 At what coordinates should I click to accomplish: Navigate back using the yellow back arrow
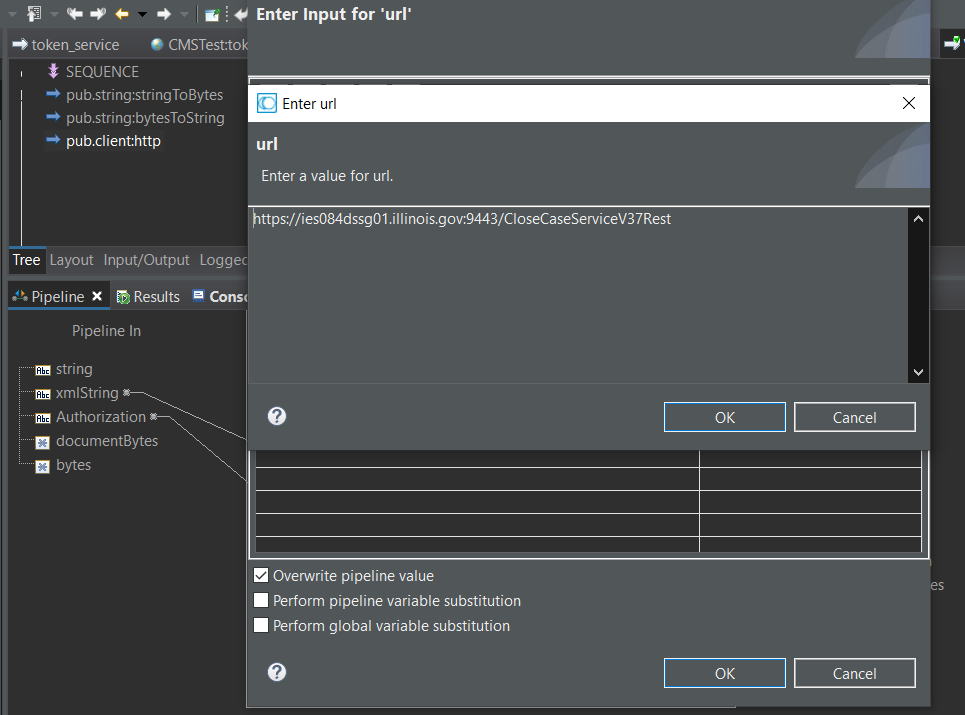(120, 14)
